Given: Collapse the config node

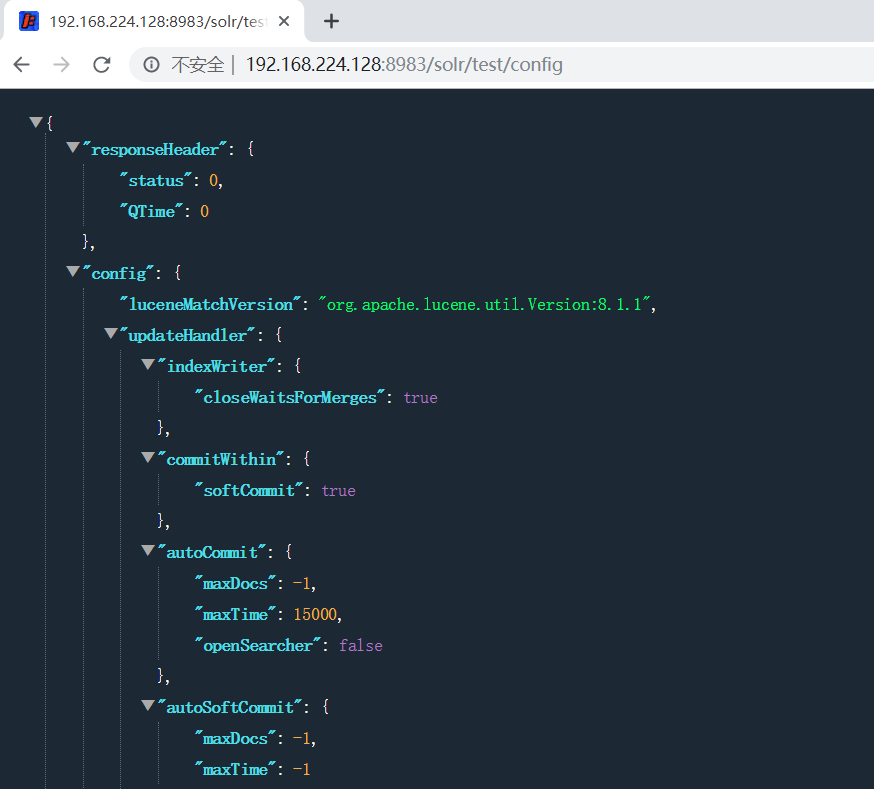Looking at the screenshot, I should [x=73, y=271].
